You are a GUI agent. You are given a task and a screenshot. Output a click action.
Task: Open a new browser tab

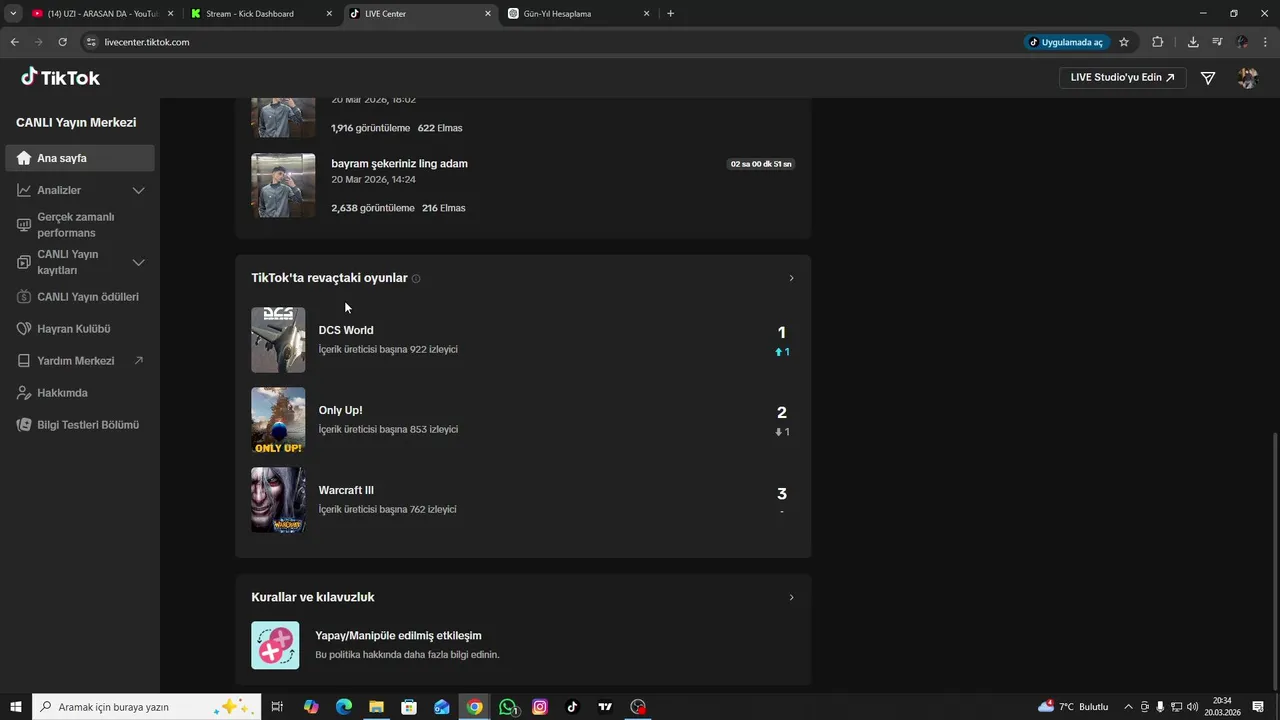(x=670, y=14)
